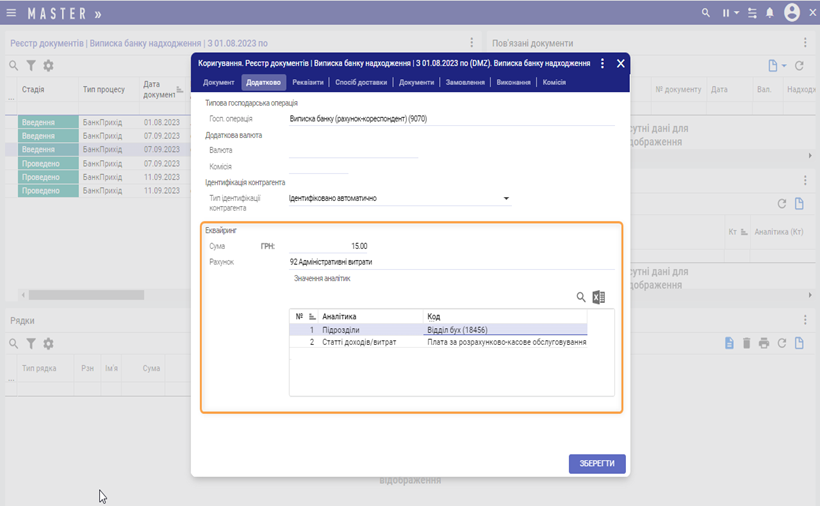
Task: Click the ЗБЕРЕГТИ button
Action: click(597, 463)
